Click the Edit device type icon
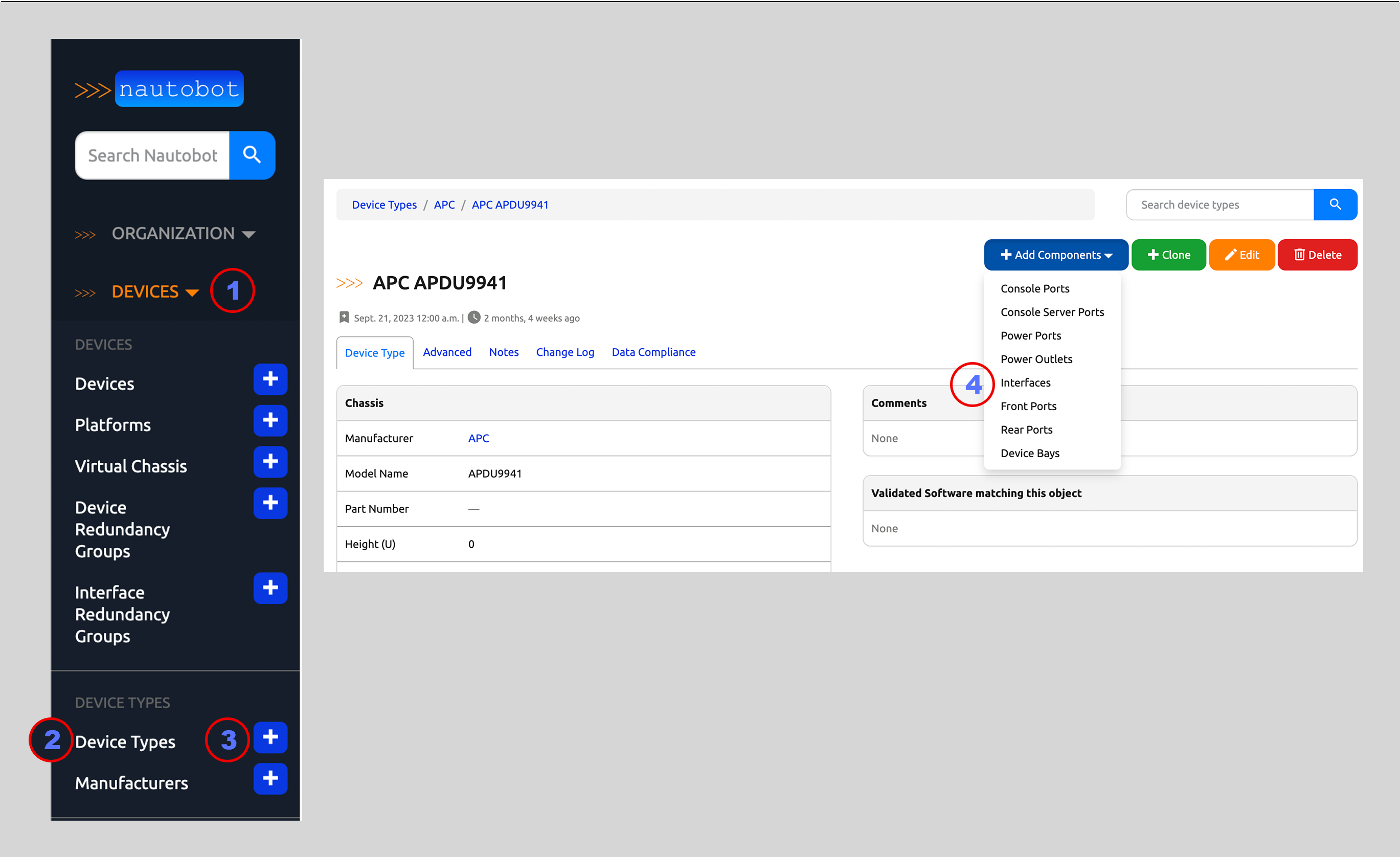Screen dimensions: 1400x857 [x=1243, y=255]
